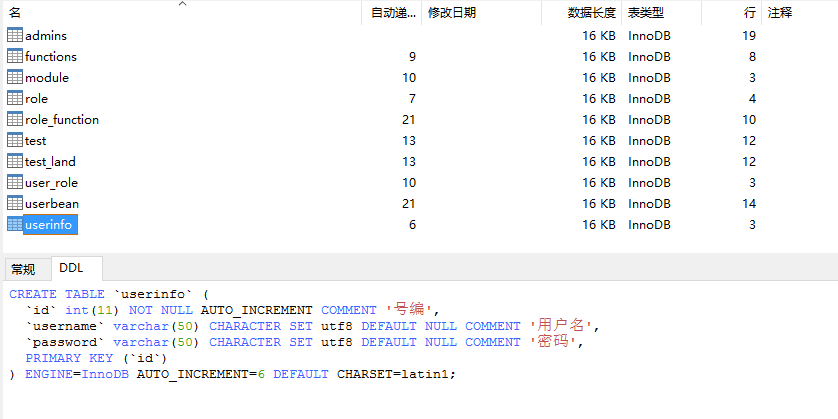Sort by the 名 column header
The height and width of the screenshot is (419, 838).
click(15, 13)
